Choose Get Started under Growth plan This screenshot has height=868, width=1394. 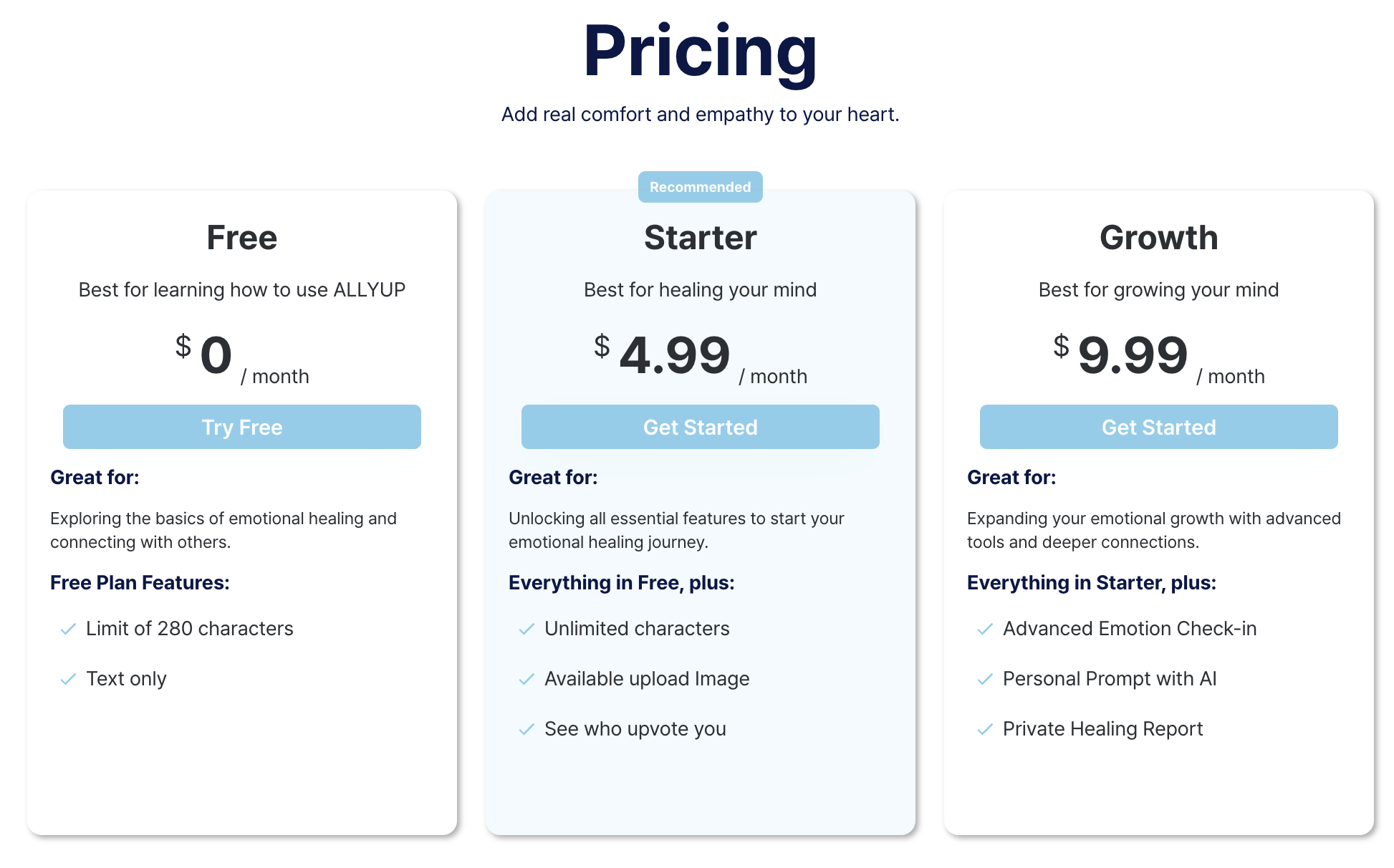(x=1159, y=427)
